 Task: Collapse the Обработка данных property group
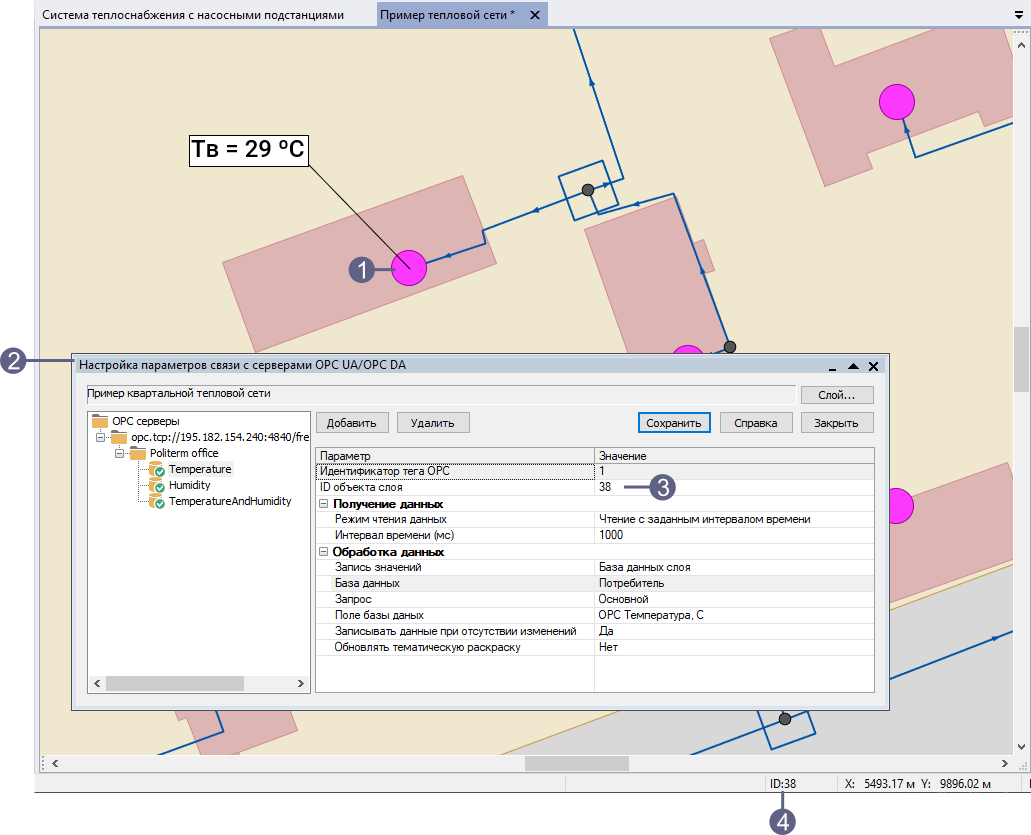coord(323,552)
